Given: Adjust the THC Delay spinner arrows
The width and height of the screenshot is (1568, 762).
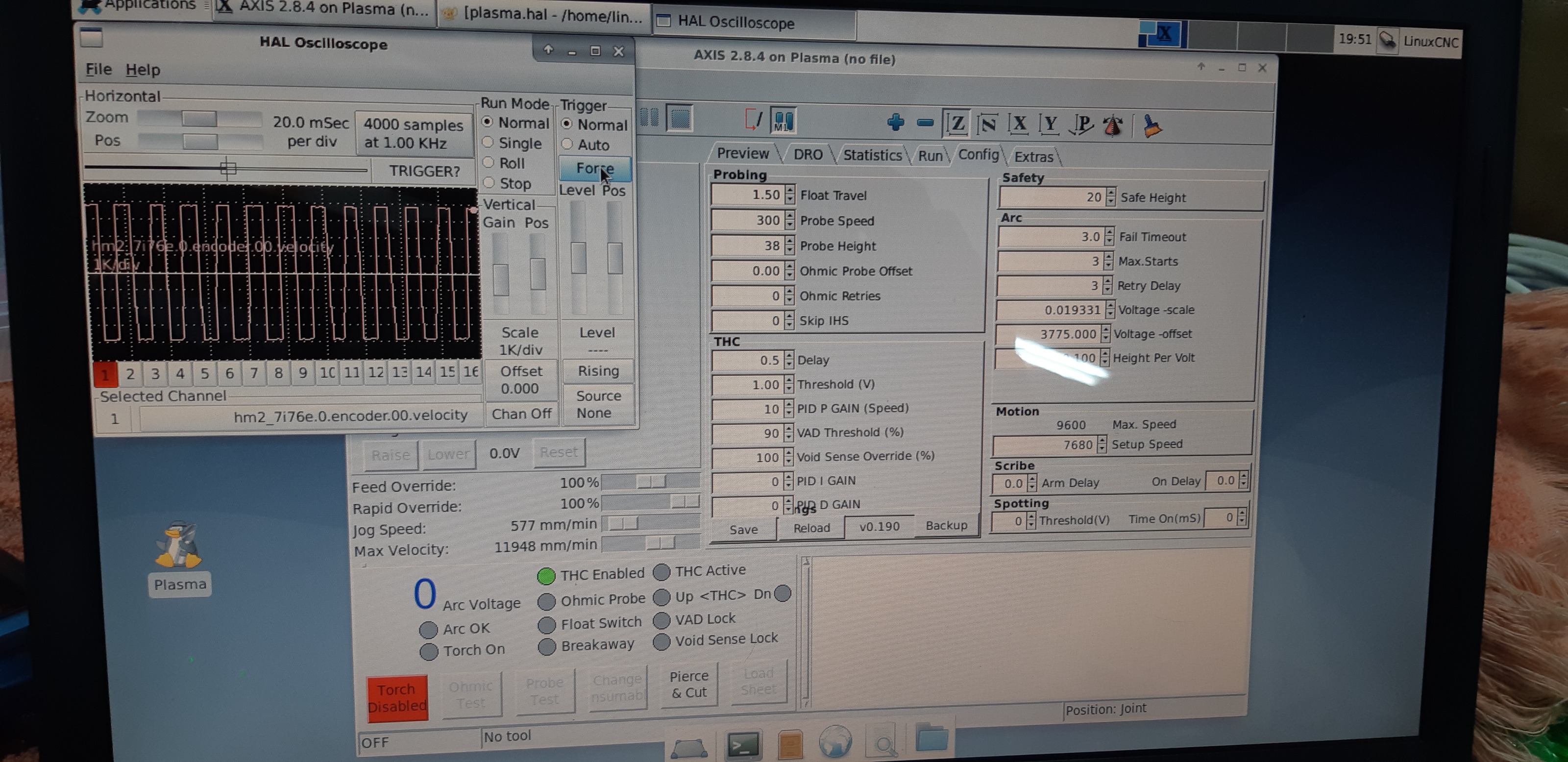Looking at the screenshot, I should (x=788, y=359).
